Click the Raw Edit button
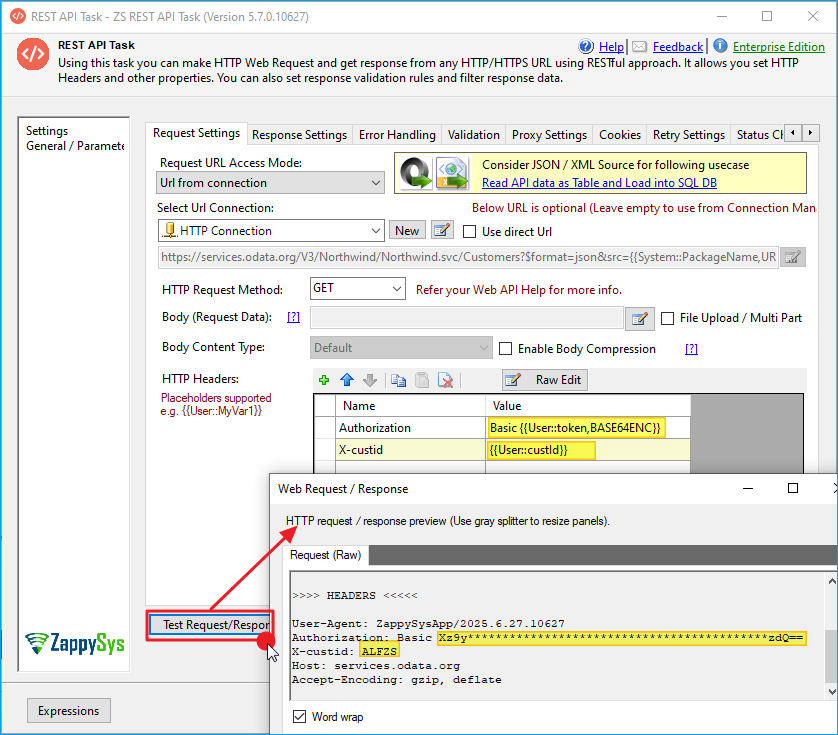 (x=545, y=380)
